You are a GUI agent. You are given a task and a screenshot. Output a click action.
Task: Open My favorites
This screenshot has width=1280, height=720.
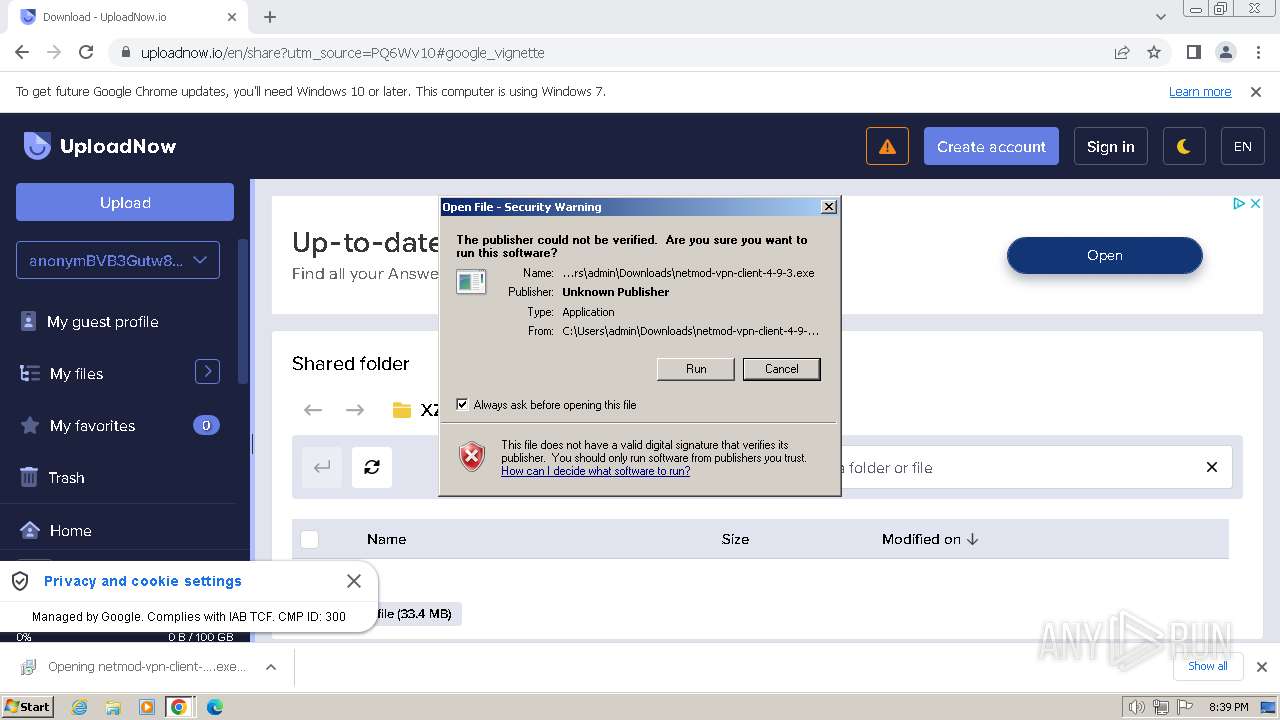92,426
